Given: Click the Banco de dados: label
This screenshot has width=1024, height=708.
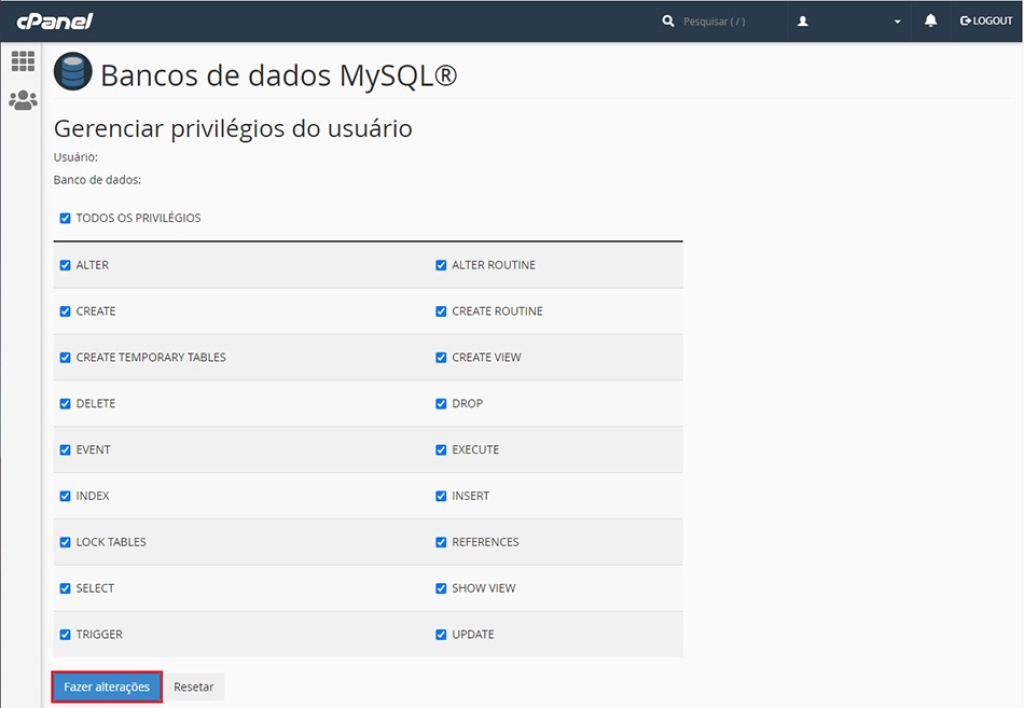Looking at the screenshot, I should (97, 180).
